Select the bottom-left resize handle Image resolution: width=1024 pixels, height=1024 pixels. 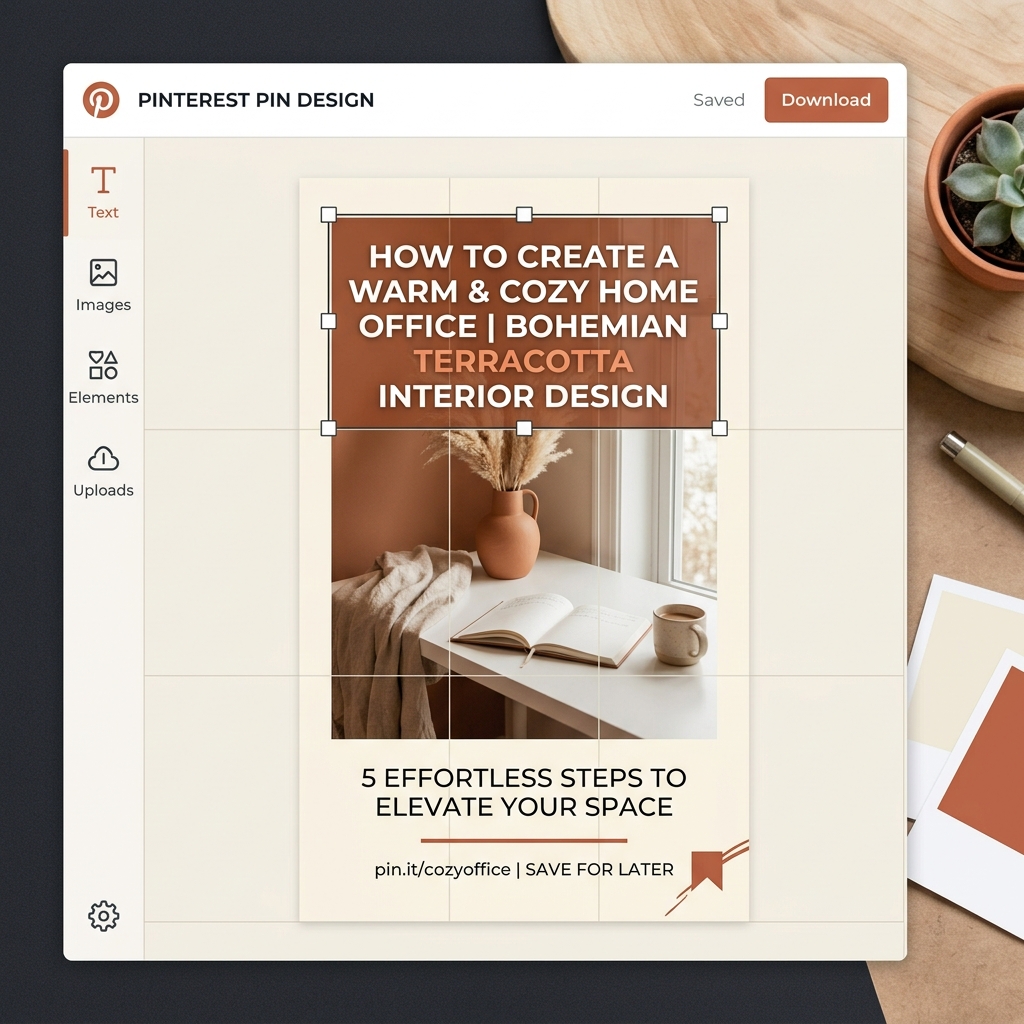pyautogui.click(x=328, y=428)
